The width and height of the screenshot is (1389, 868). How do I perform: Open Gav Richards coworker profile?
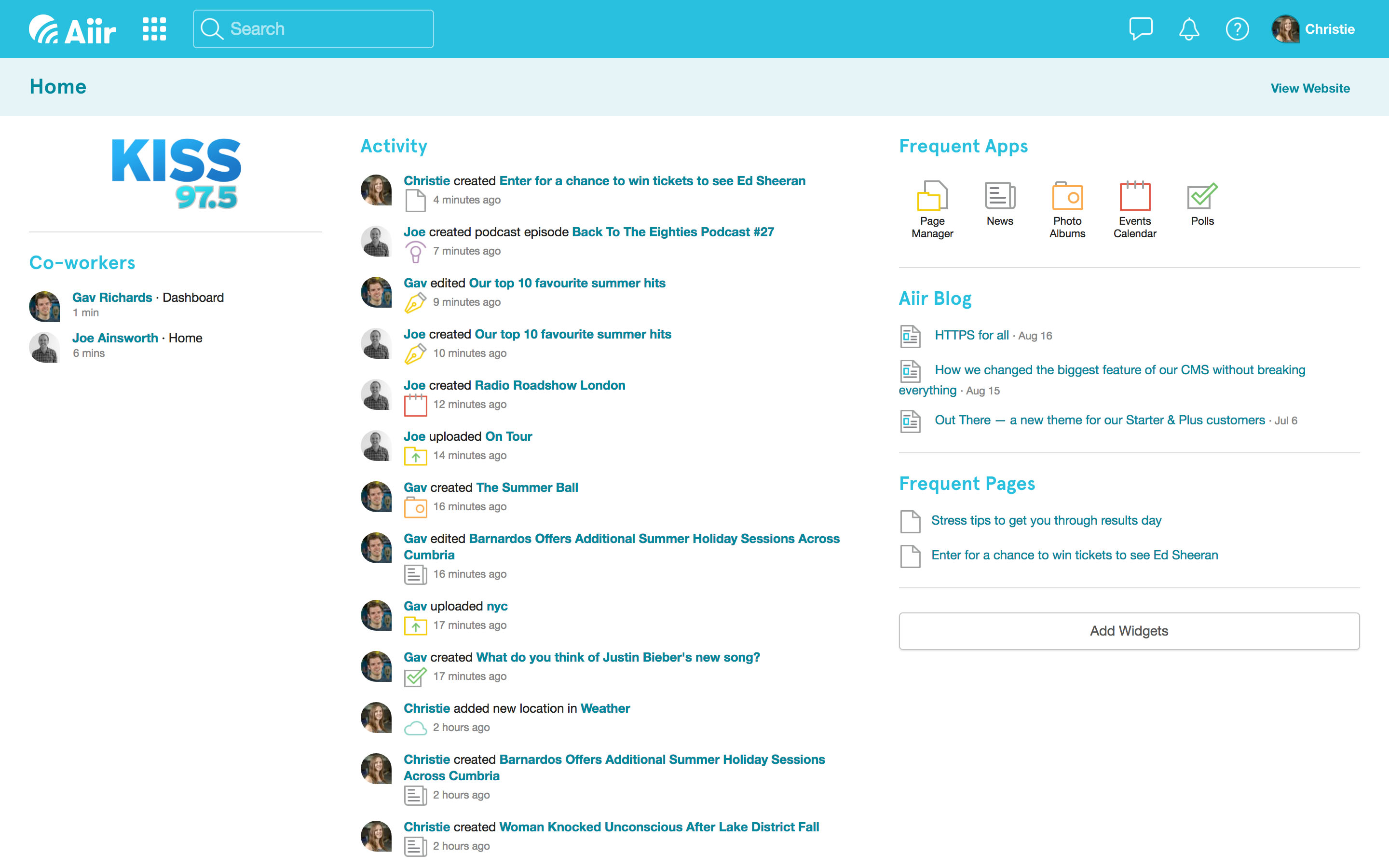(112, 298)
